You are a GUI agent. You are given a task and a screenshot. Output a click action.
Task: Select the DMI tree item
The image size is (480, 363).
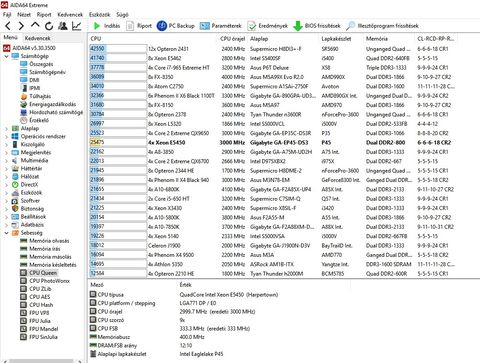coord(30,80)
